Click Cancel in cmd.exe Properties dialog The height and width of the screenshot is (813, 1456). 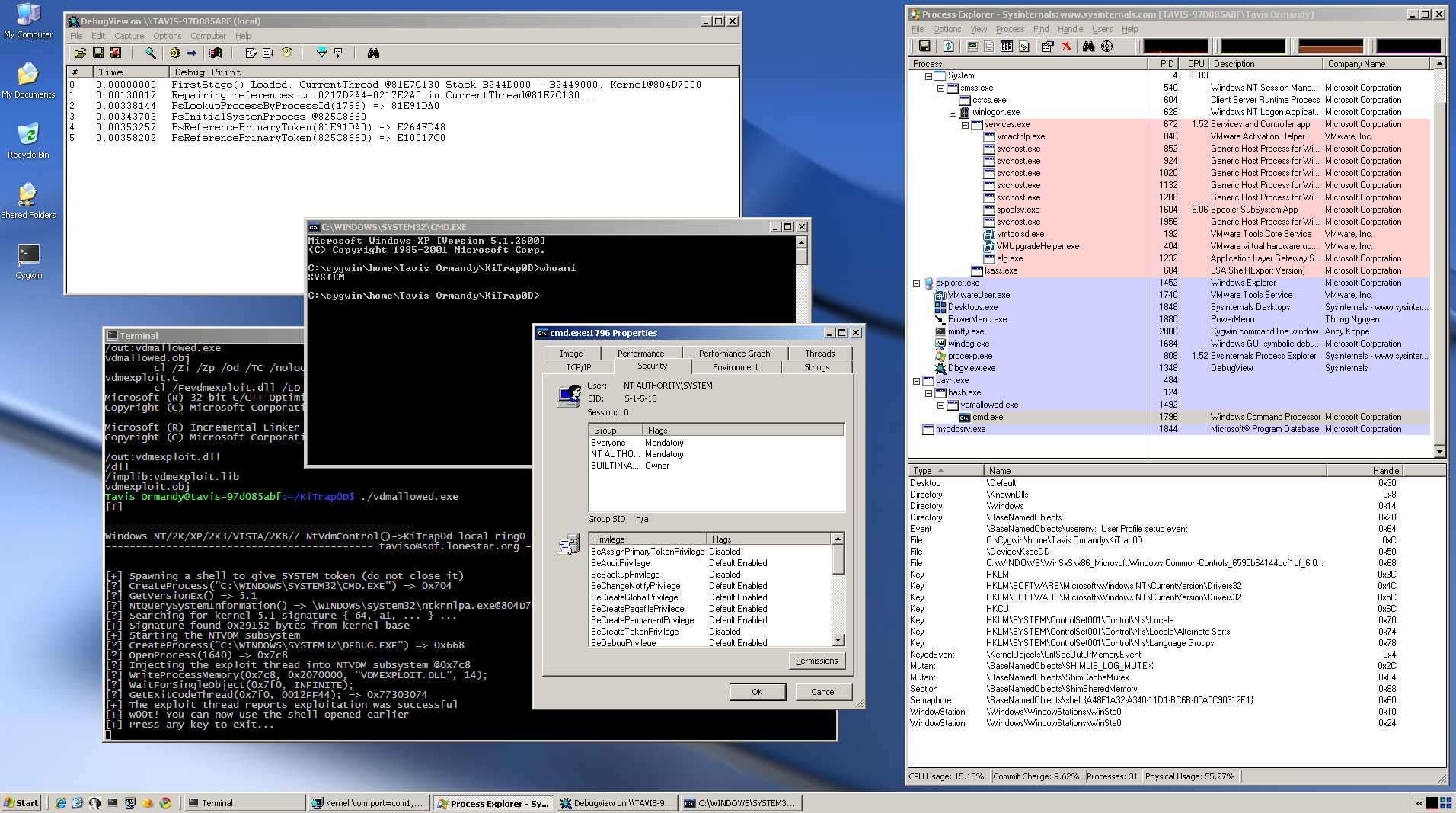[x=823, y=692]
